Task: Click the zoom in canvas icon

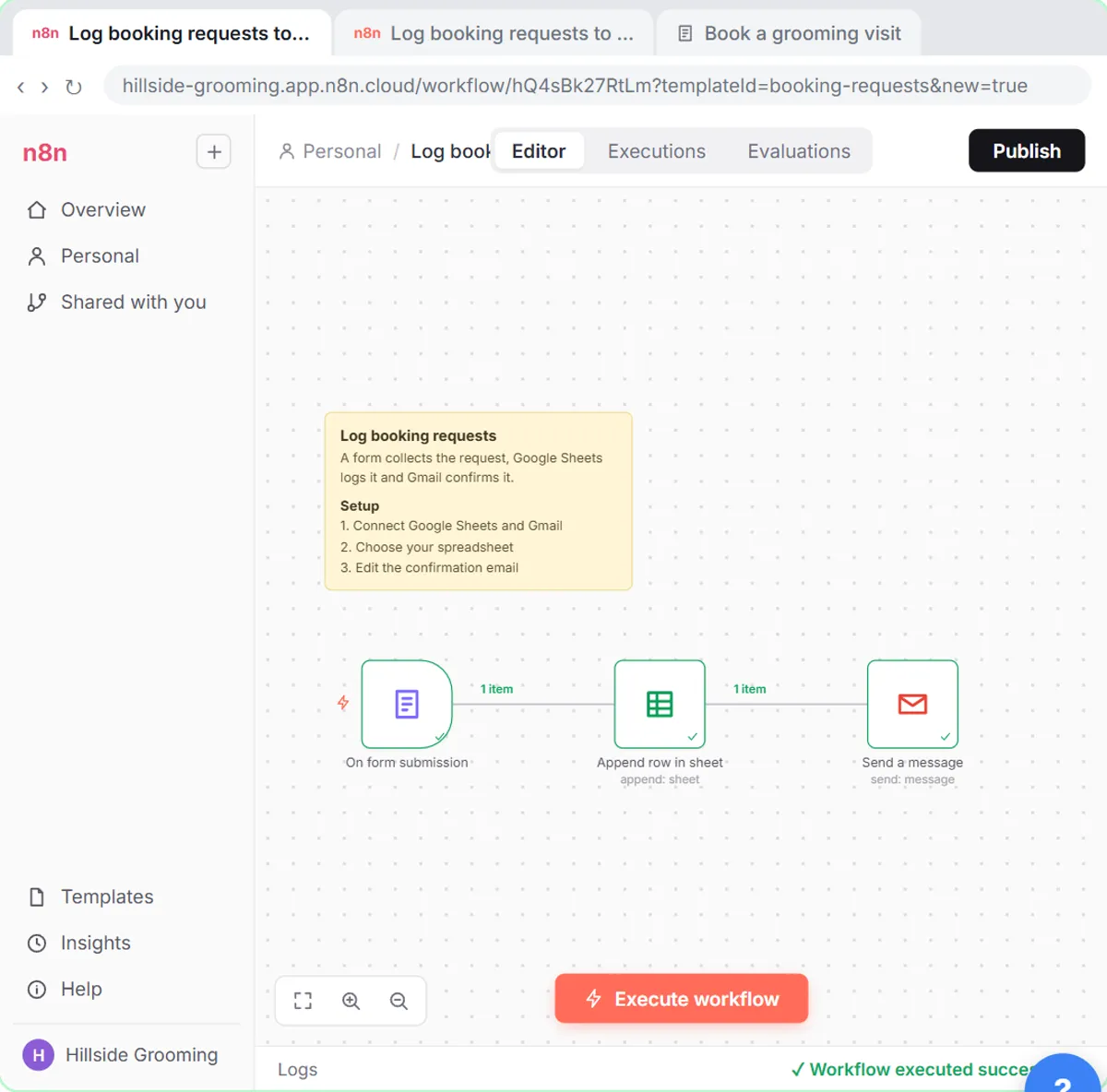Action: click(x=351, y=1001)
